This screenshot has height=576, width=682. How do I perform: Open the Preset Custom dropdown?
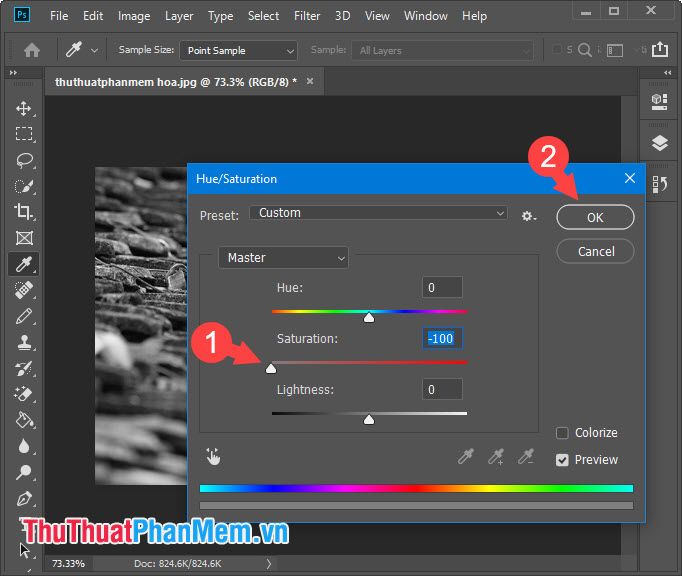tap(378, 213)
